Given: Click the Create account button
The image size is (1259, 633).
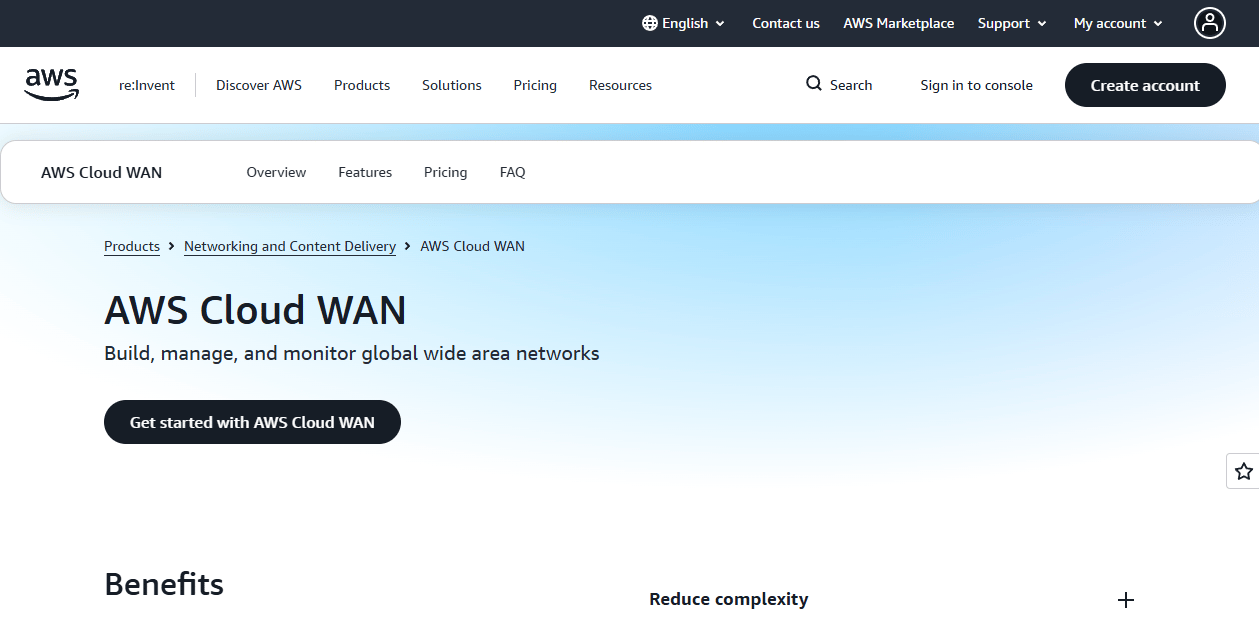Looking at the screenshot, I should coord(1145,85).
